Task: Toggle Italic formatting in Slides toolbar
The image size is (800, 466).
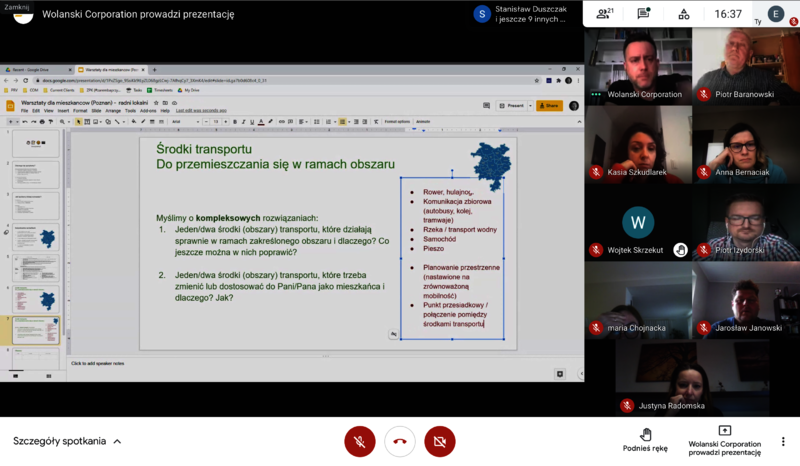Action: (243, 121)
